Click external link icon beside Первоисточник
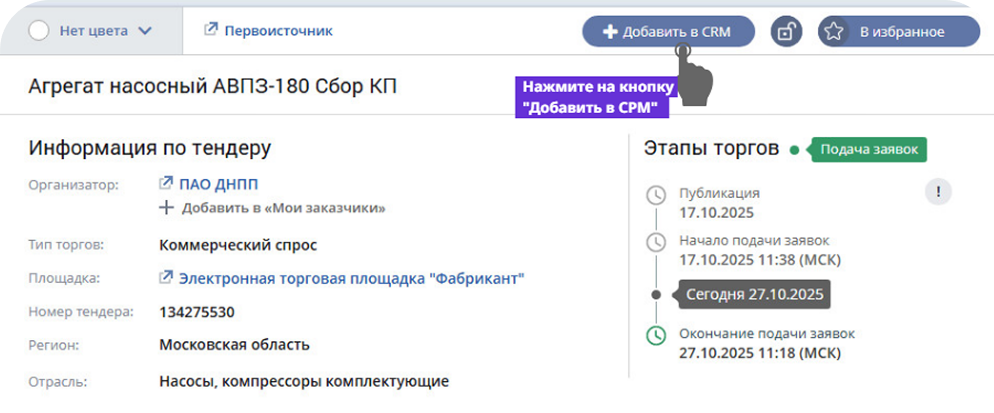This screenshot has width=994, height=413. coord(210,30)
